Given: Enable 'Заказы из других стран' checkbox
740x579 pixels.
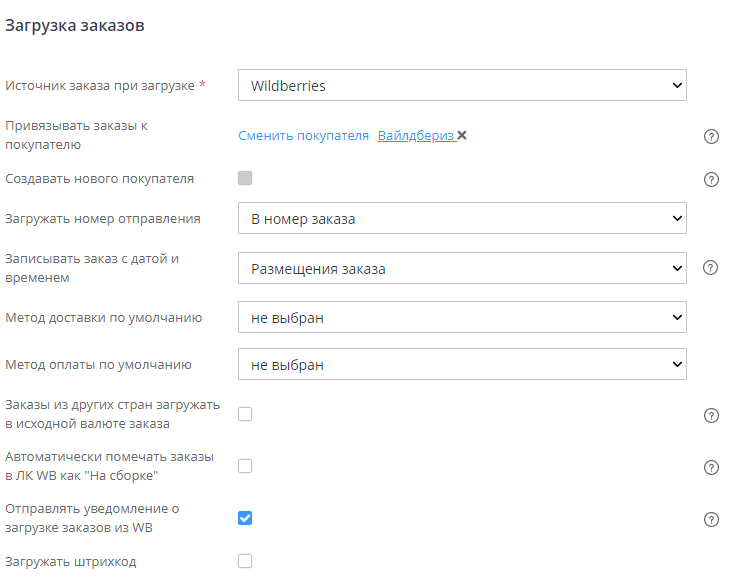Looking at the screenshot, I should (245, 414).
